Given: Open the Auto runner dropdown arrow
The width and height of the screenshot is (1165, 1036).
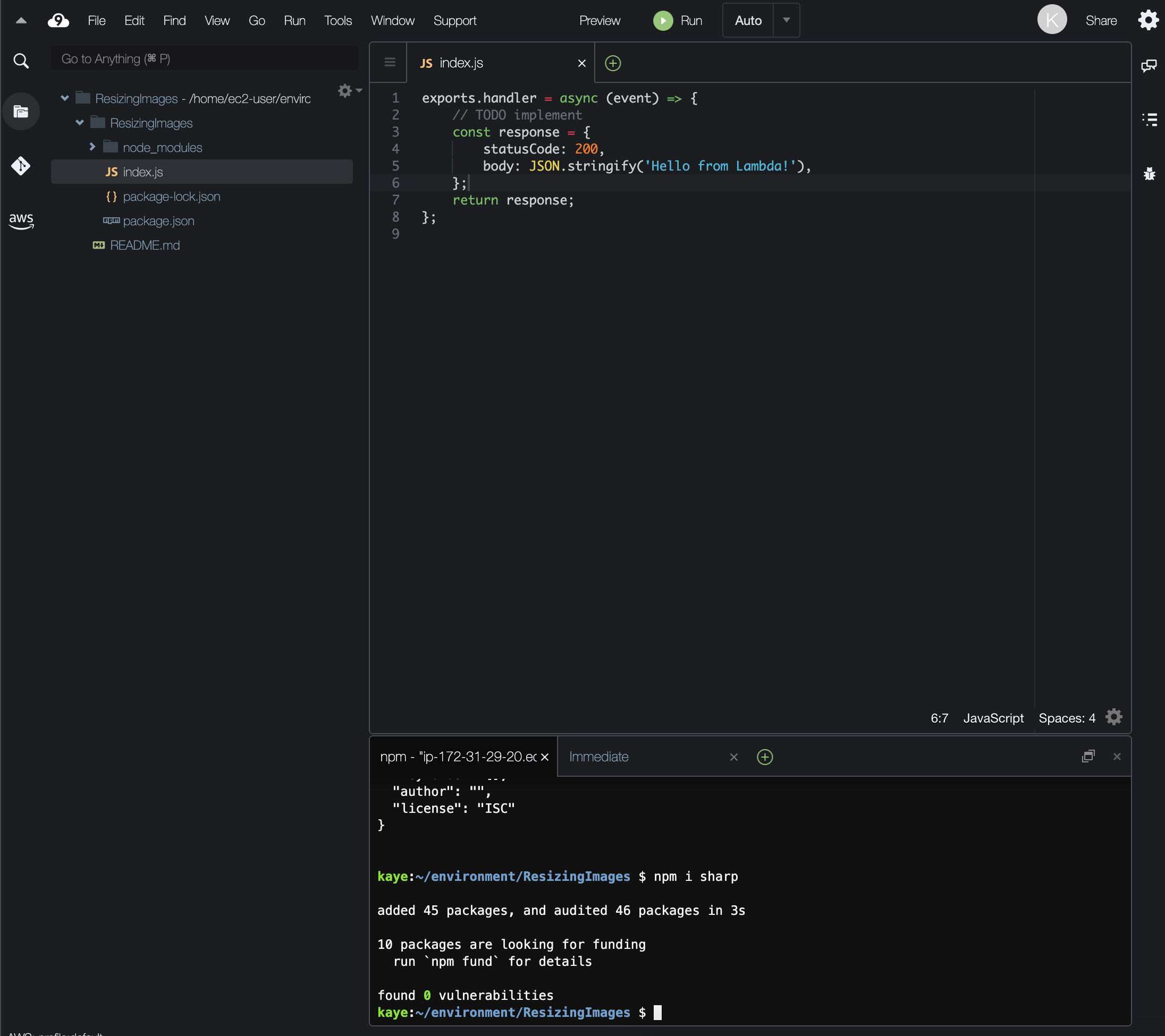Looking at the screenshot, I should (786, 21).
